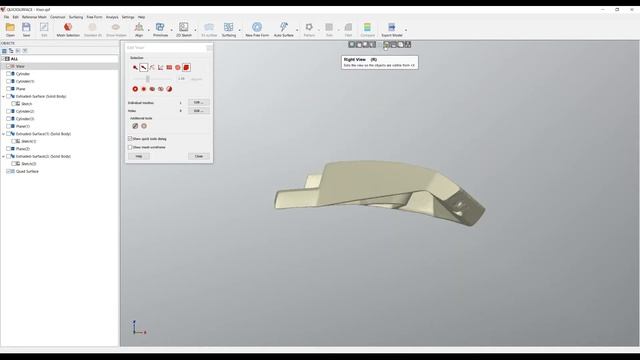The image size is (640, 360).
Task: Open the Reference Mesh menu
Action: click(x=34, y=17)
